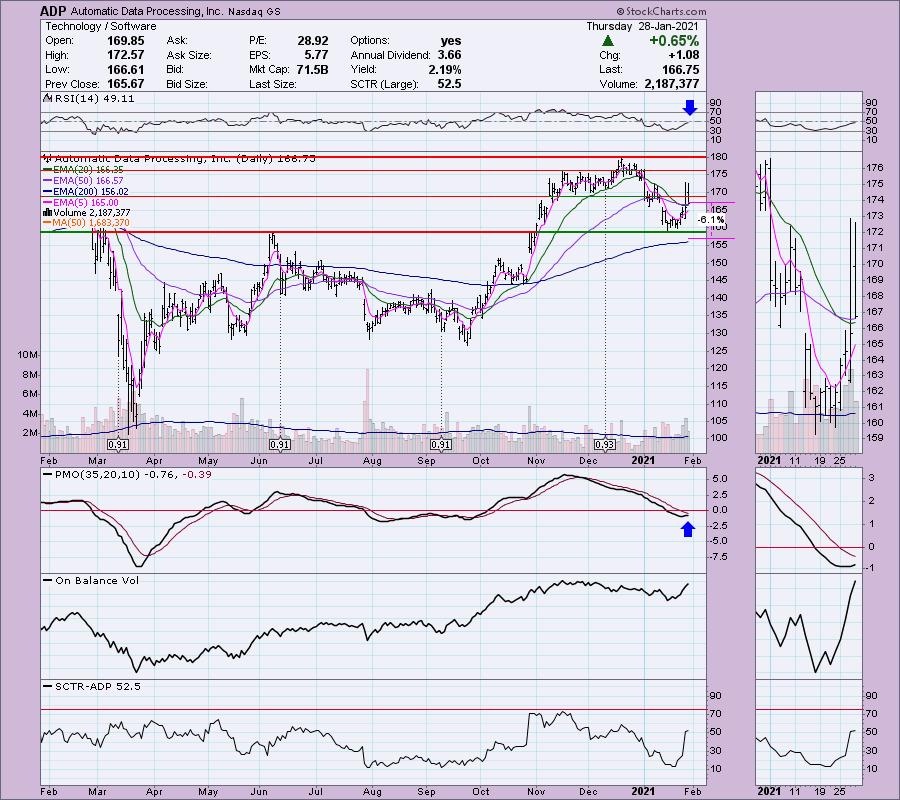Select the Mkt Cap value 71.5B

point(313,69)
